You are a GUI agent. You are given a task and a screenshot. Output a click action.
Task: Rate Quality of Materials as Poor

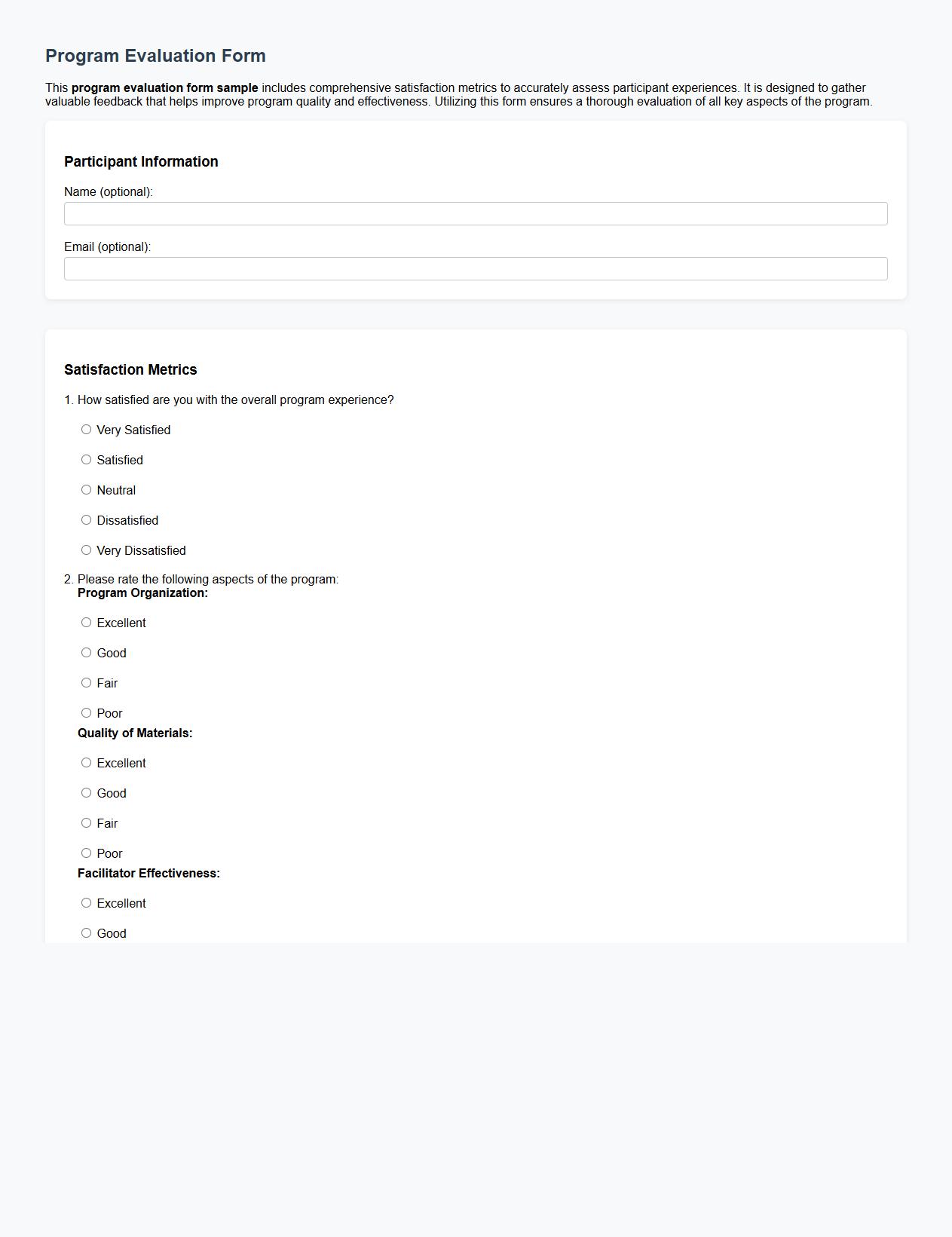(85, 852)
